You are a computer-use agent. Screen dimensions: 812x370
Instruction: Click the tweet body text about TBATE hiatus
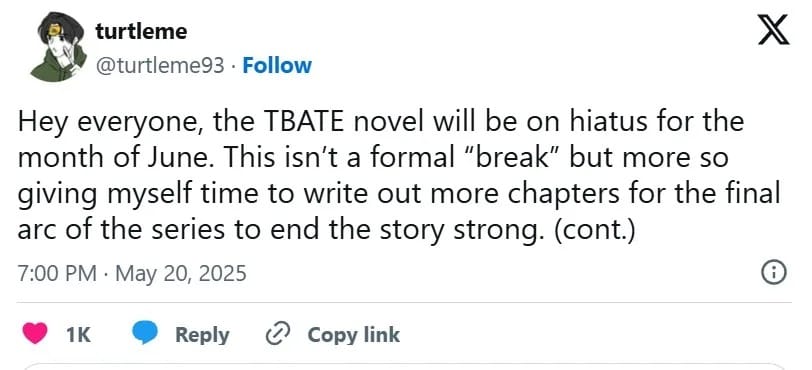click(398, 176)
